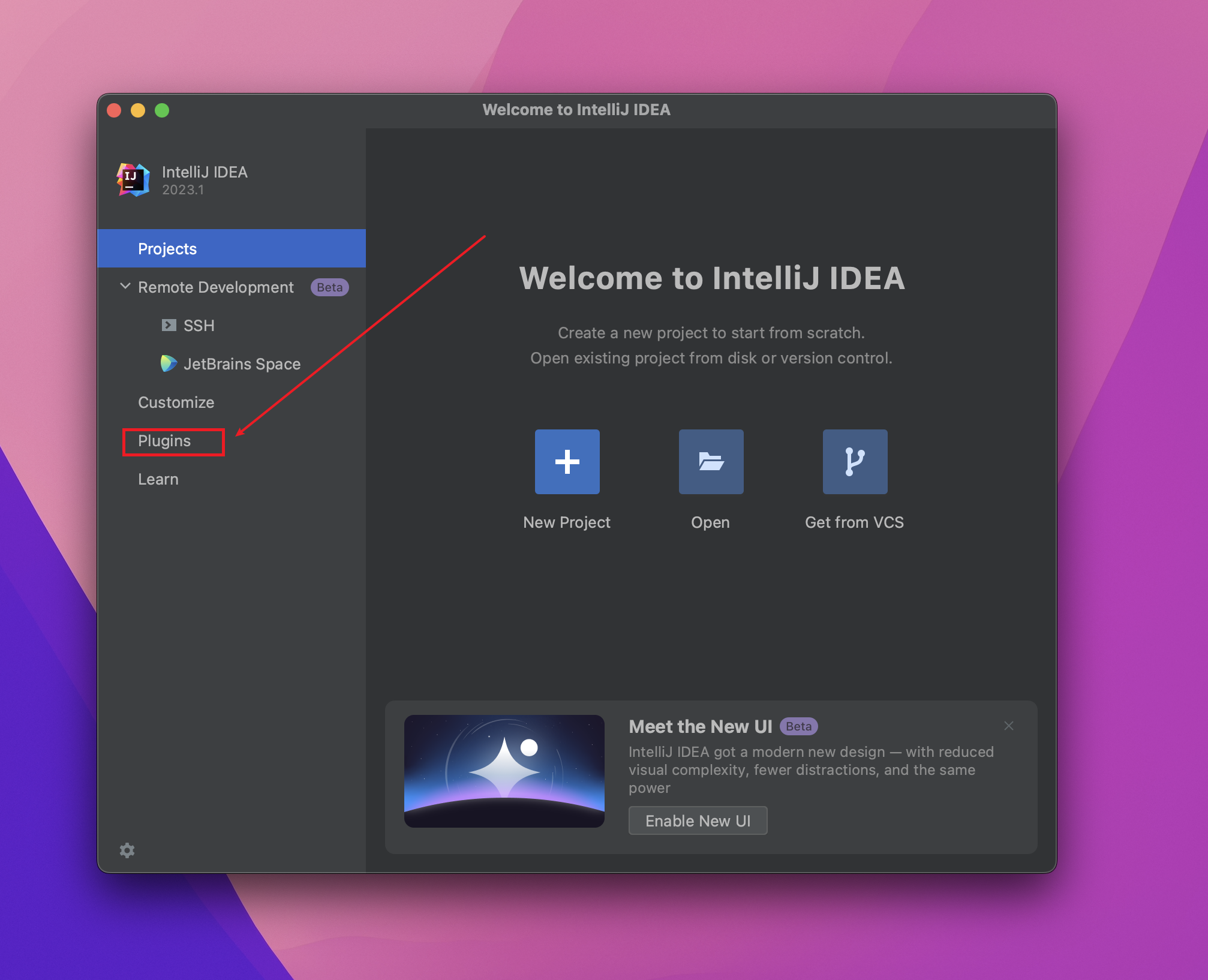Click the red close window button
This screenshot has width=1208, height=980.
tap(114, 110)
